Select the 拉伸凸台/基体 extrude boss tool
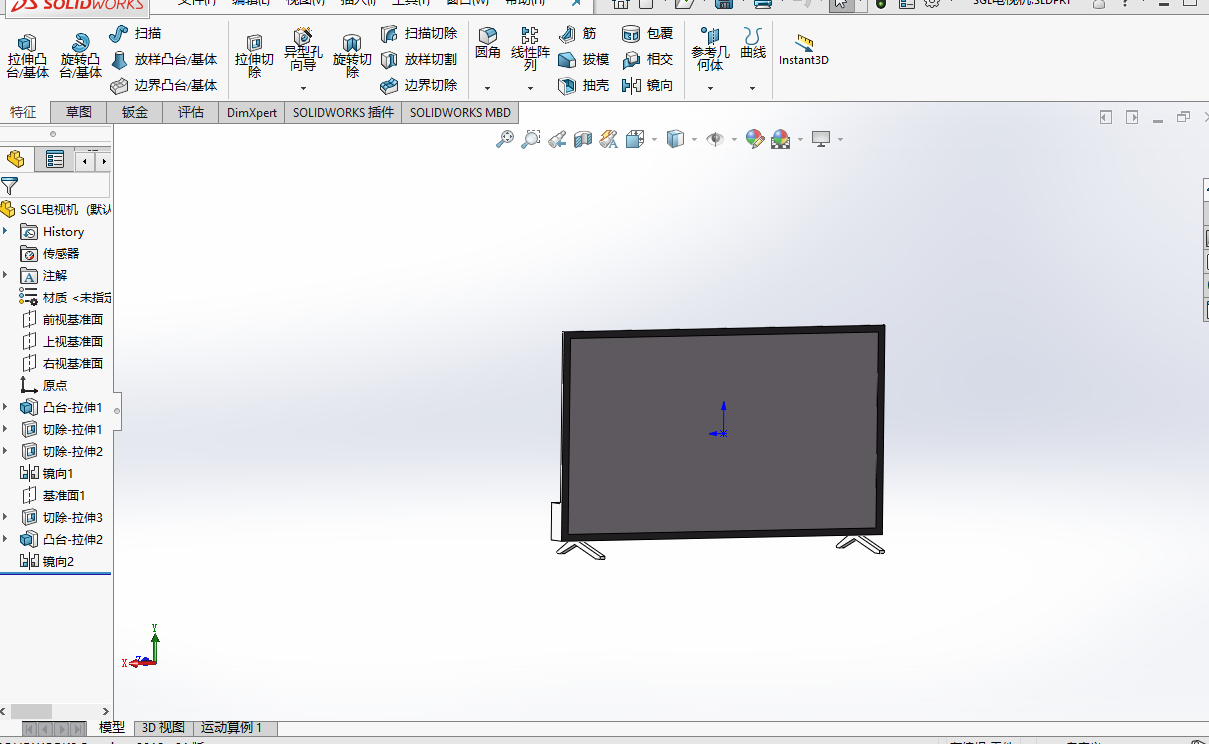 (27, 56)
